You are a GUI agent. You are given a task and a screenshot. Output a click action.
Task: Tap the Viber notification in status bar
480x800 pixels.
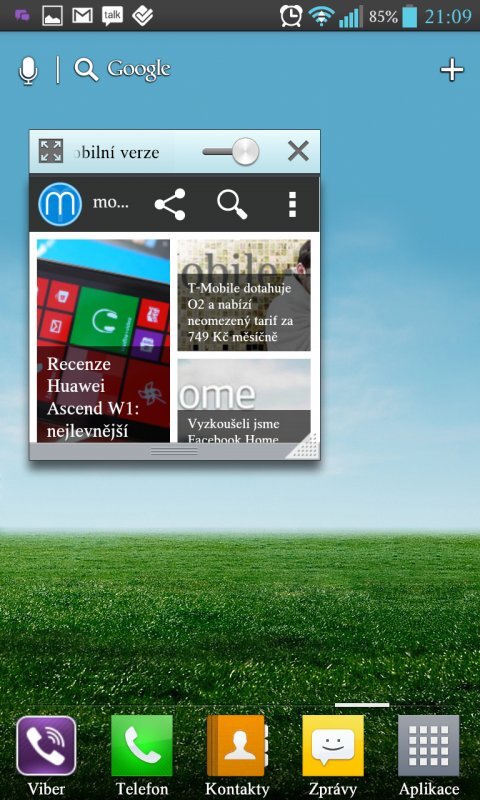pyautogui.click(x=22, y=16)
